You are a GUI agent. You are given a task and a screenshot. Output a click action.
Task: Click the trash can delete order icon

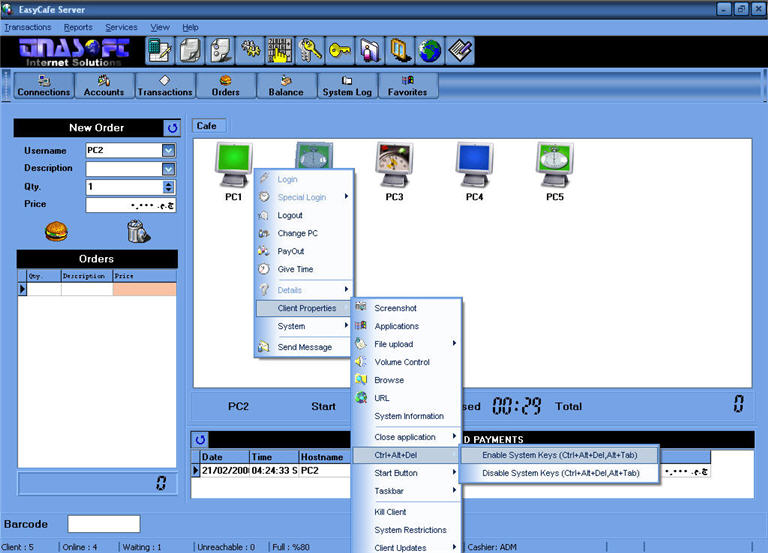coord(138,231)
